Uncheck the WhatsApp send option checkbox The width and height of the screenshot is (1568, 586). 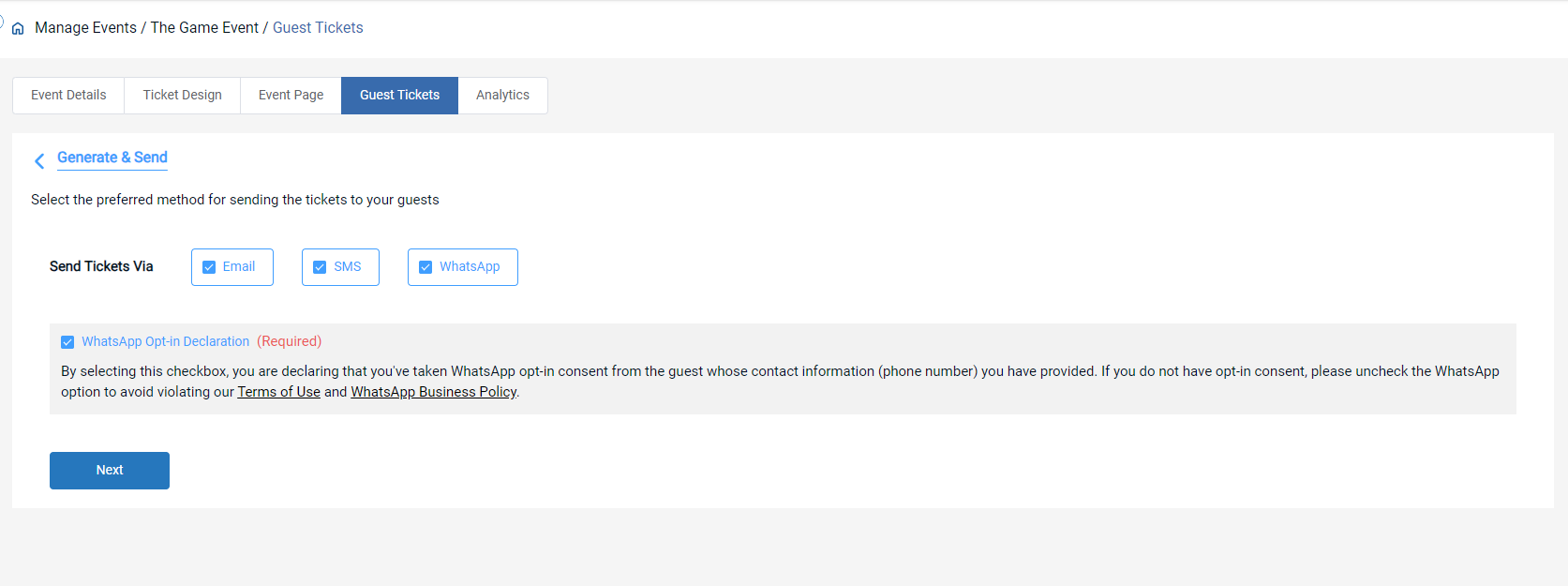(x=426, y=267)
